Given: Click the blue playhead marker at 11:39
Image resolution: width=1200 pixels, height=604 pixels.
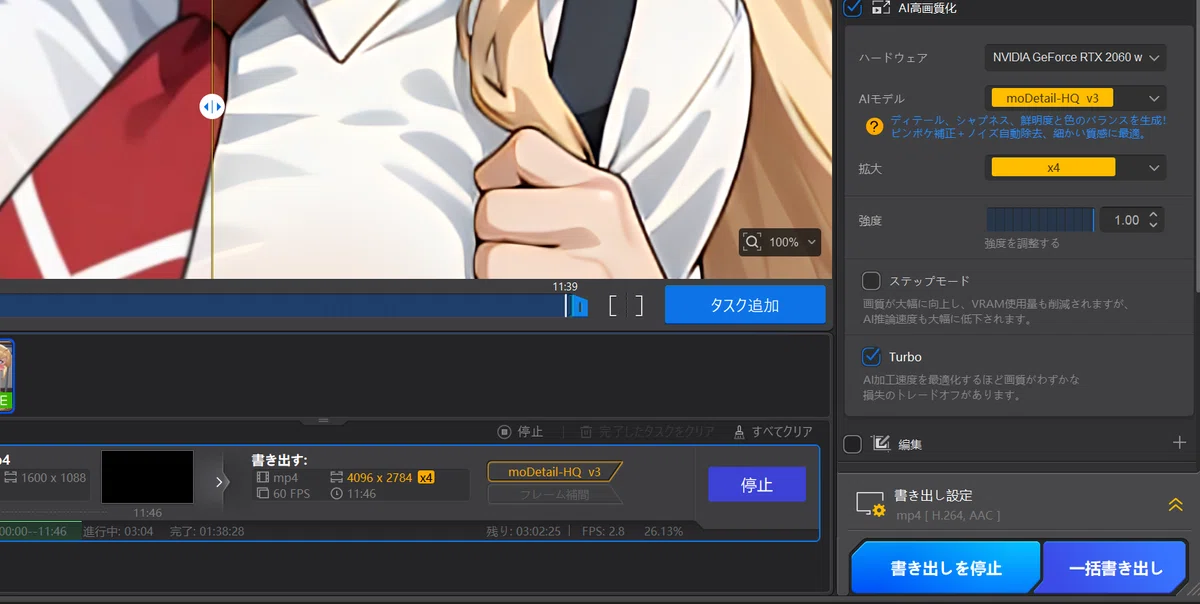Looking at the screenshot, I should coord(577,307).
